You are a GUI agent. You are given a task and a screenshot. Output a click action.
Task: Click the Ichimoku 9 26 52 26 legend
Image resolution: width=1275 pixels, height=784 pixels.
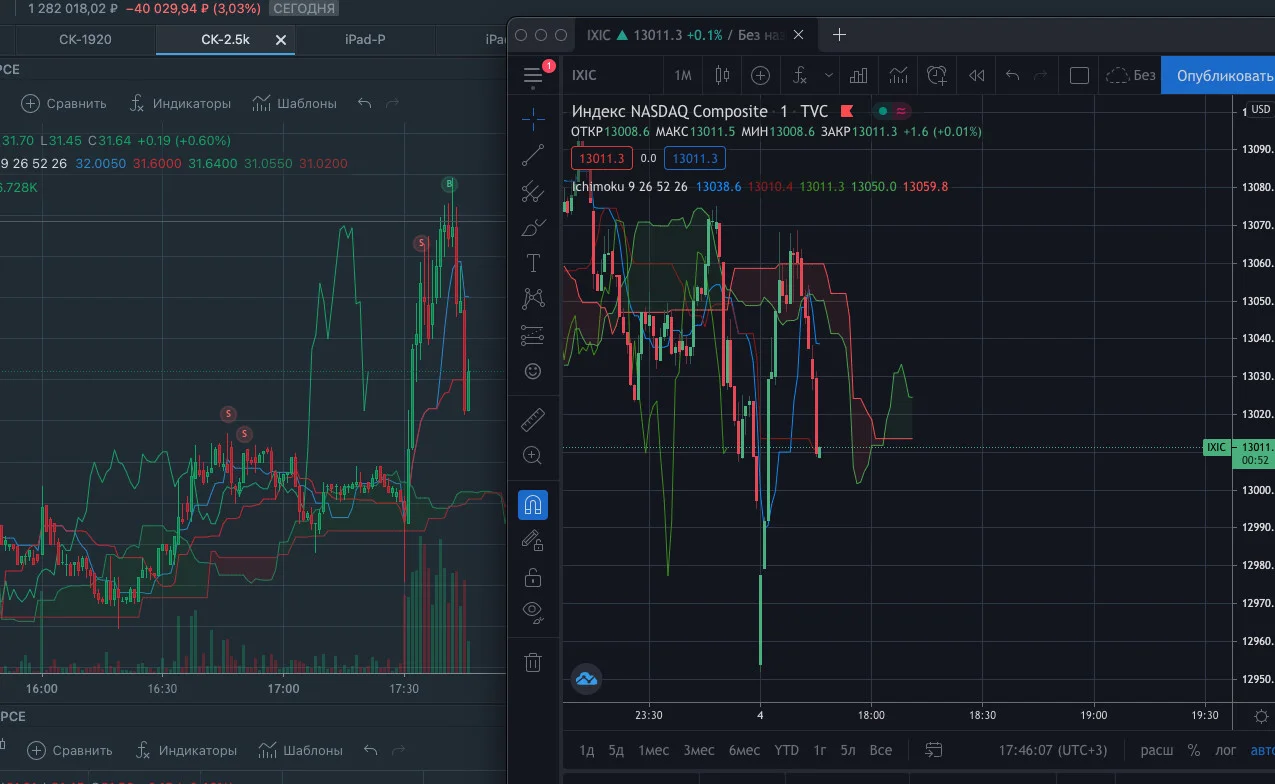[630, 186]
